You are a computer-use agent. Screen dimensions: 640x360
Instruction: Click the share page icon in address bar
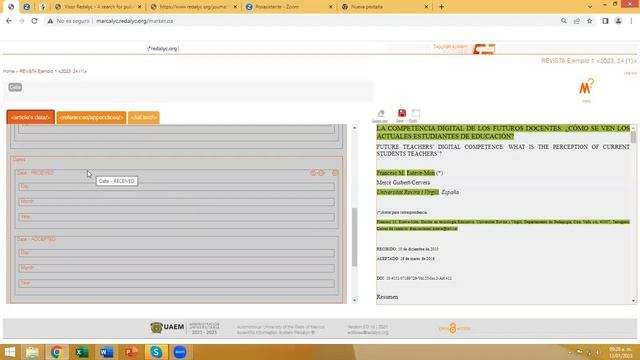tap(577, 21)
